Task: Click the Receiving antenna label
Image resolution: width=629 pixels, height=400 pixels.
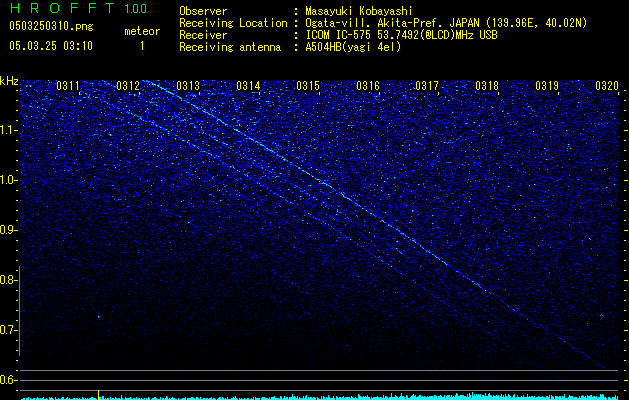Action: coord(230,47)
